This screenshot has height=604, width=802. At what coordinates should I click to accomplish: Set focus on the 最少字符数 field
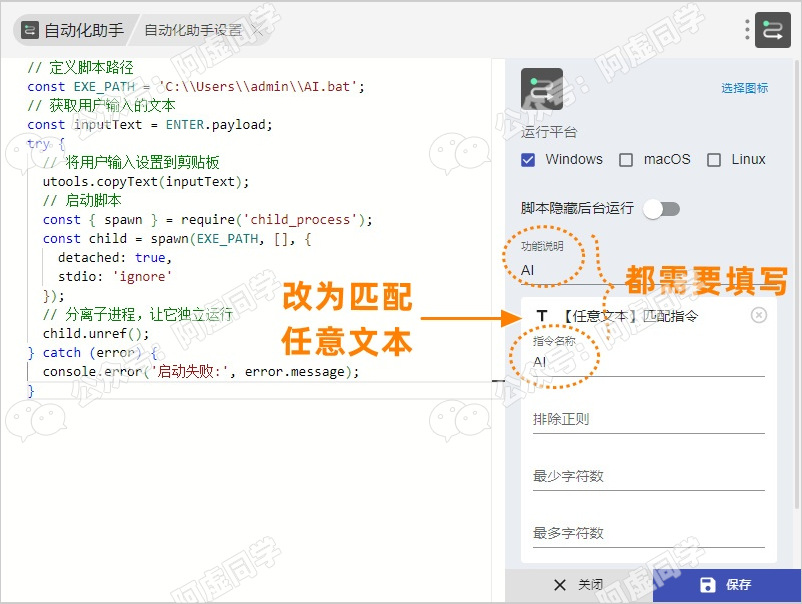649,477
